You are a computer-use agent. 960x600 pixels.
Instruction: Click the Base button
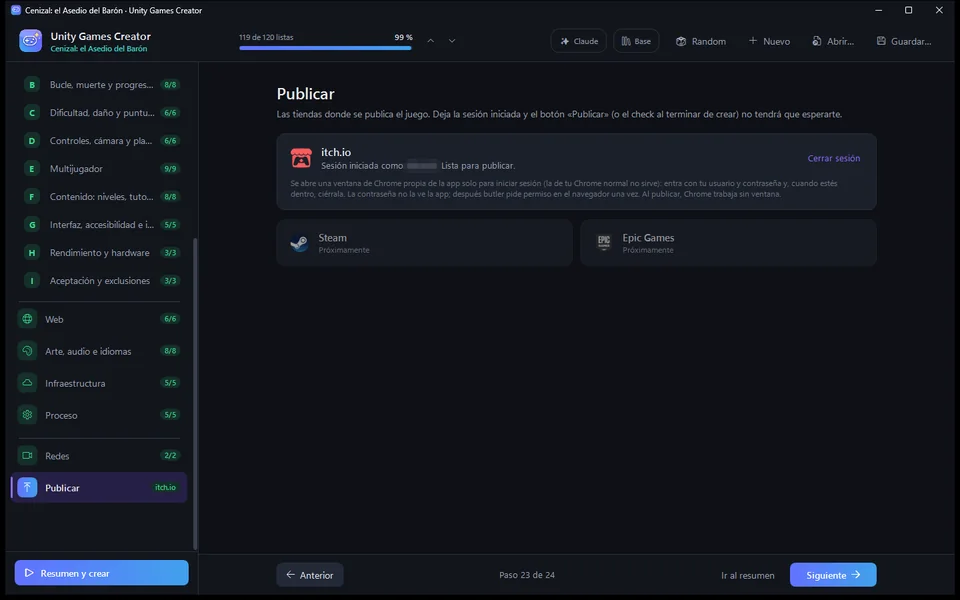click(636, 41)
